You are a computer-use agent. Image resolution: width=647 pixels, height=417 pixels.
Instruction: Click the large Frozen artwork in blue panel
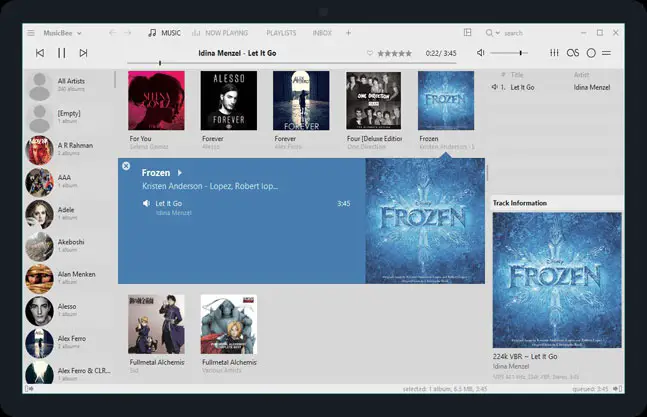425,221
